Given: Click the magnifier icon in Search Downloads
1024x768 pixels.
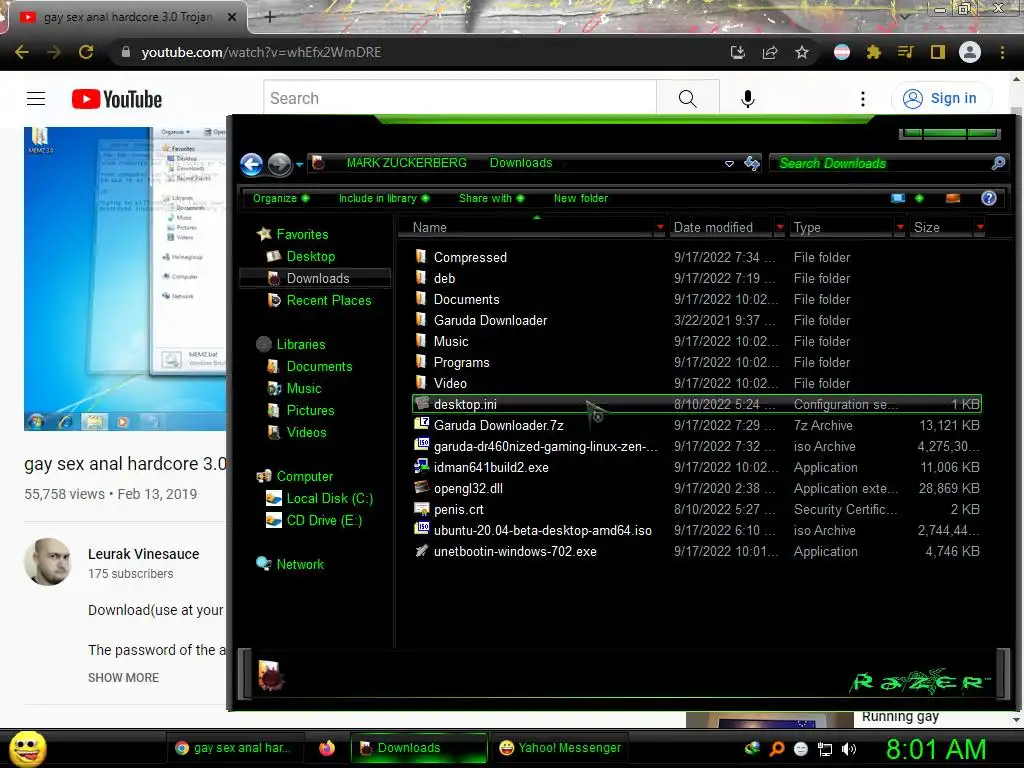Looking at the screenshot, I should (x=998, y=163).
